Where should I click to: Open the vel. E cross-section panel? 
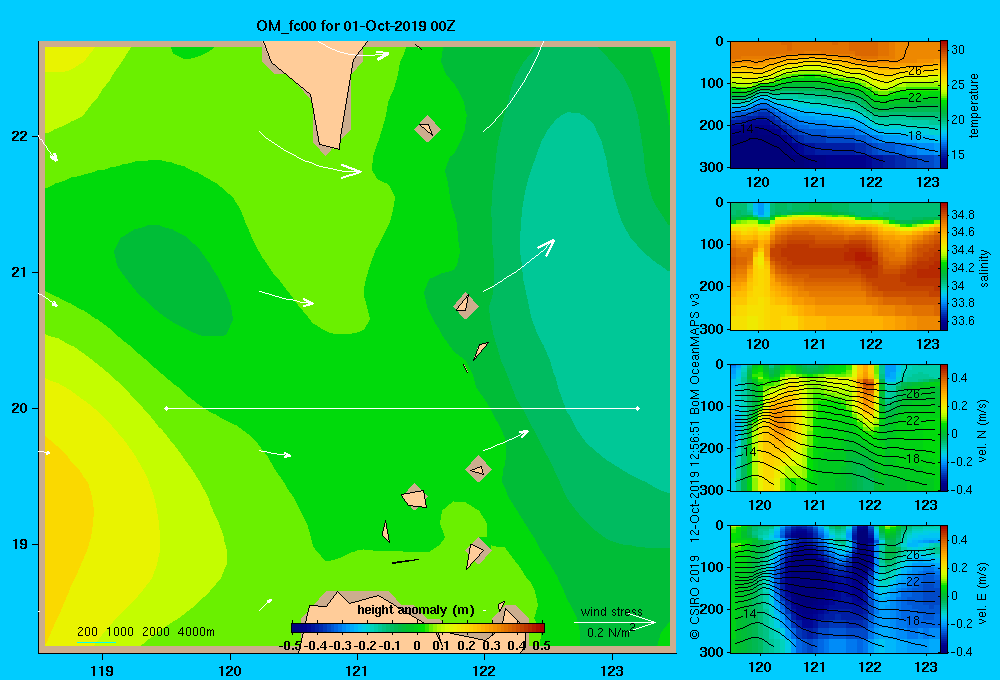pyautogui.click(x=834, y=589)
